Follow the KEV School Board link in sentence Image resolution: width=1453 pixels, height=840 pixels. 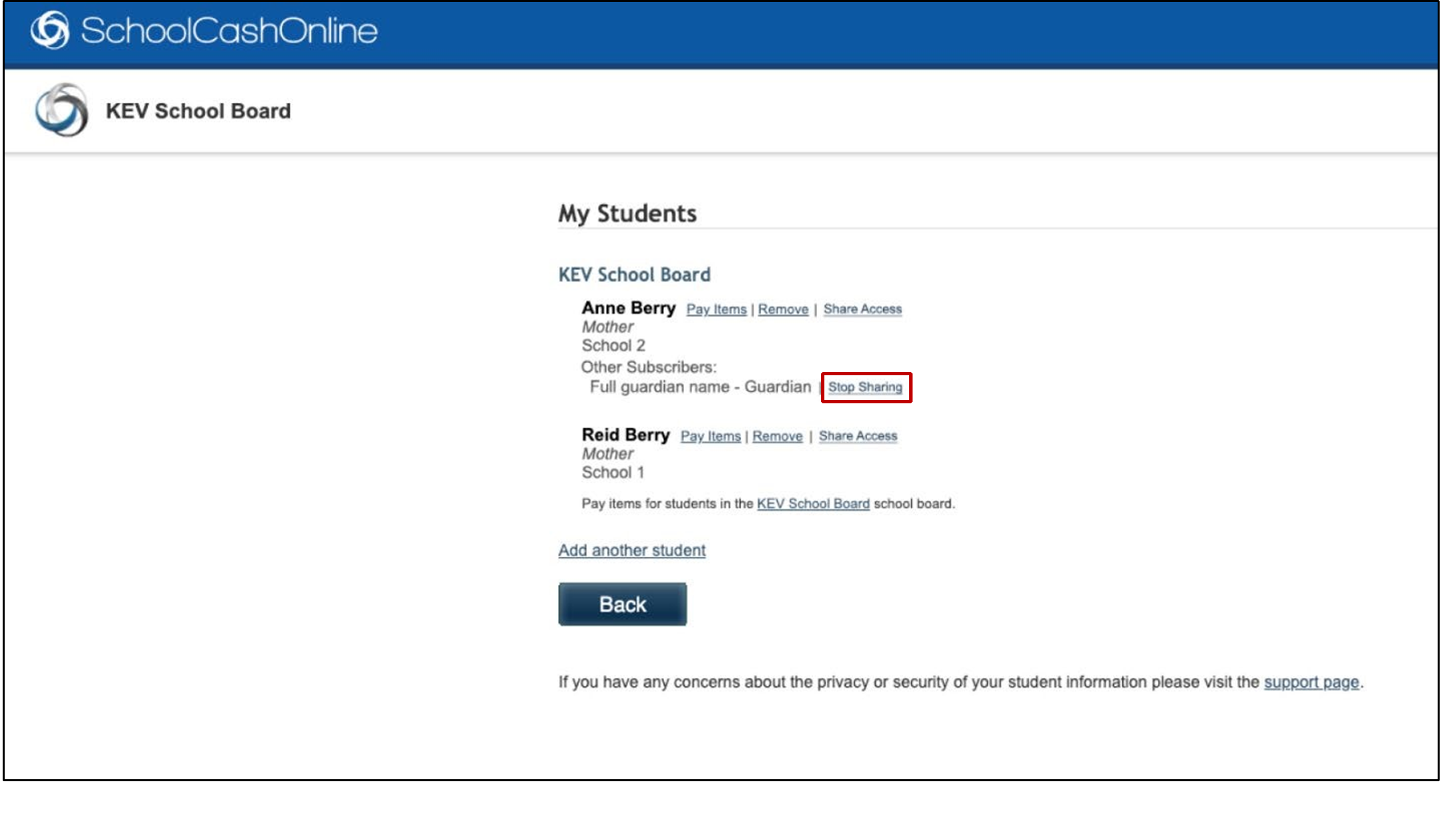point(813,503)
